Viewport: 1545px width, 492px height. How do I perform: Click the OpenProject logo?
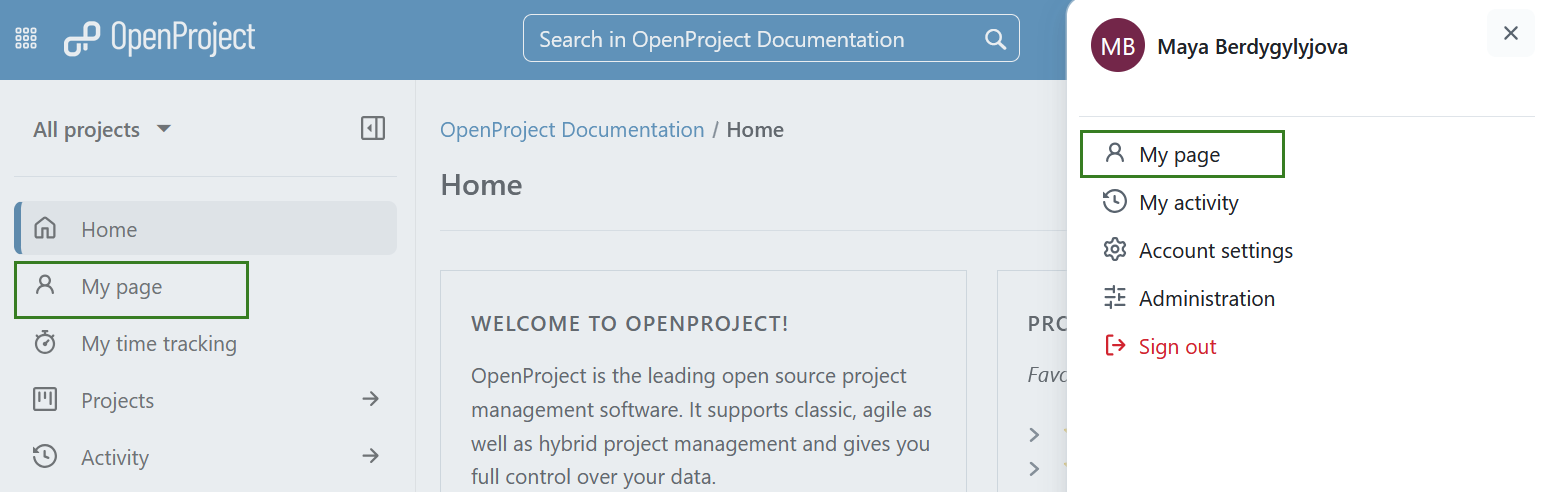160,39
